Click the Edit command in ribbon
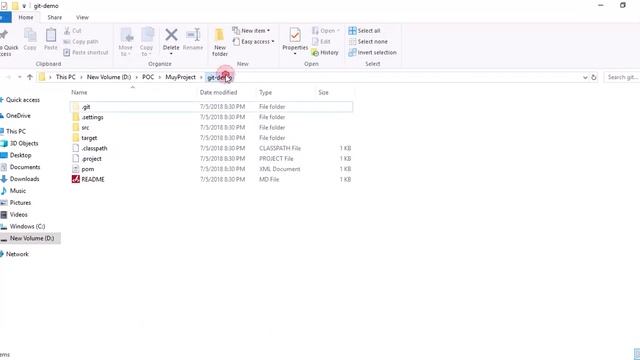 [x=321, y=42]
